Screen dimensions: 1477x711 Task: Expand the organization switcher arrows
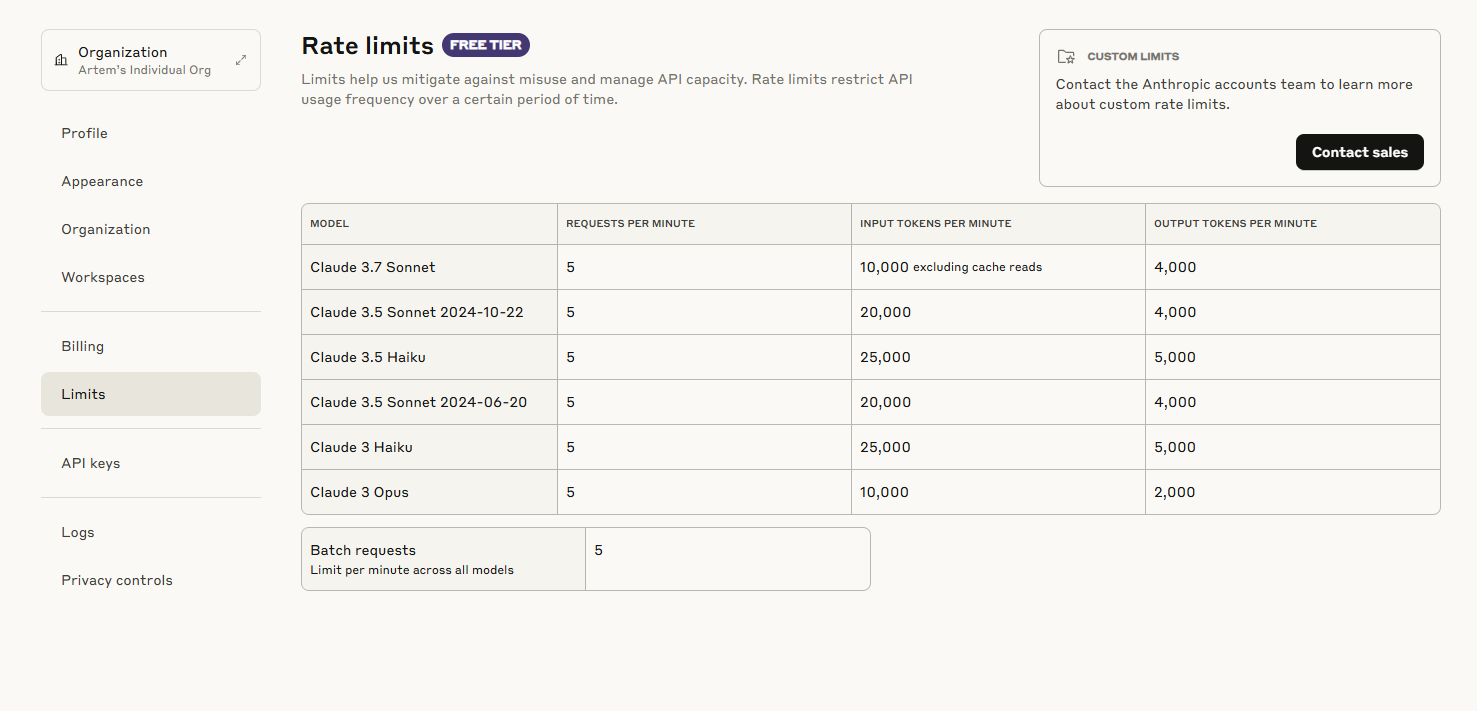(241, 60)
